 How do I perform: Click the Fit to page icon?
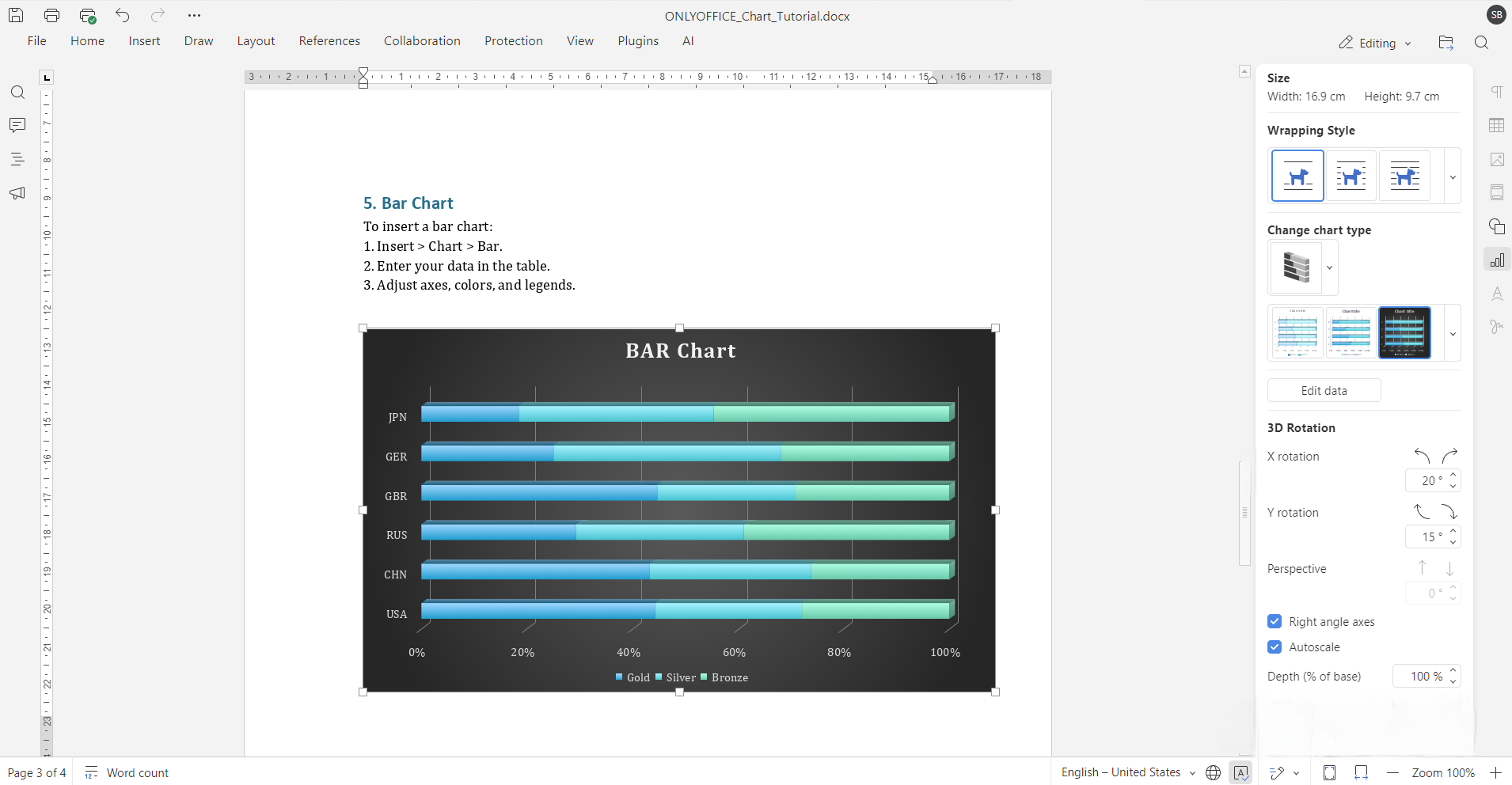point(1330,773)
